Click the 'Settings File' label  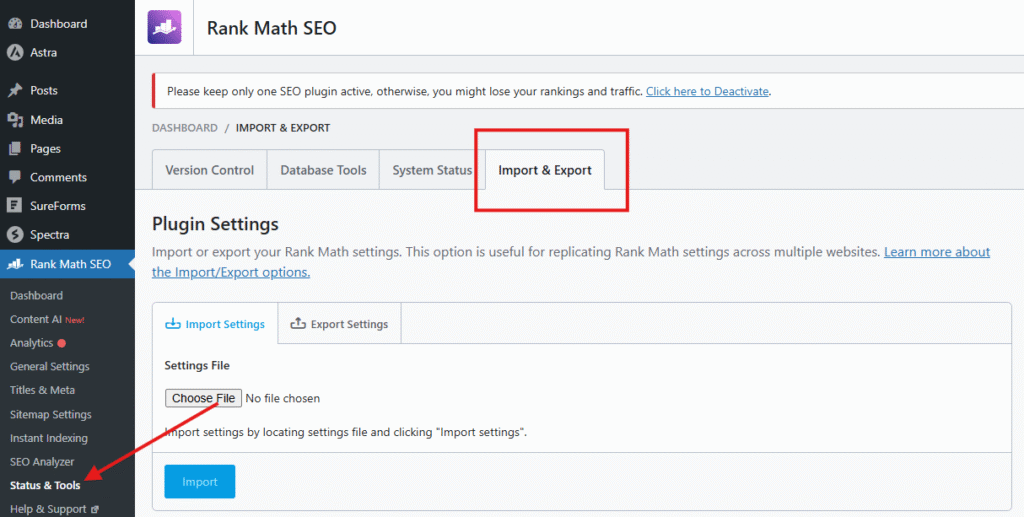[x=197, y=366]
